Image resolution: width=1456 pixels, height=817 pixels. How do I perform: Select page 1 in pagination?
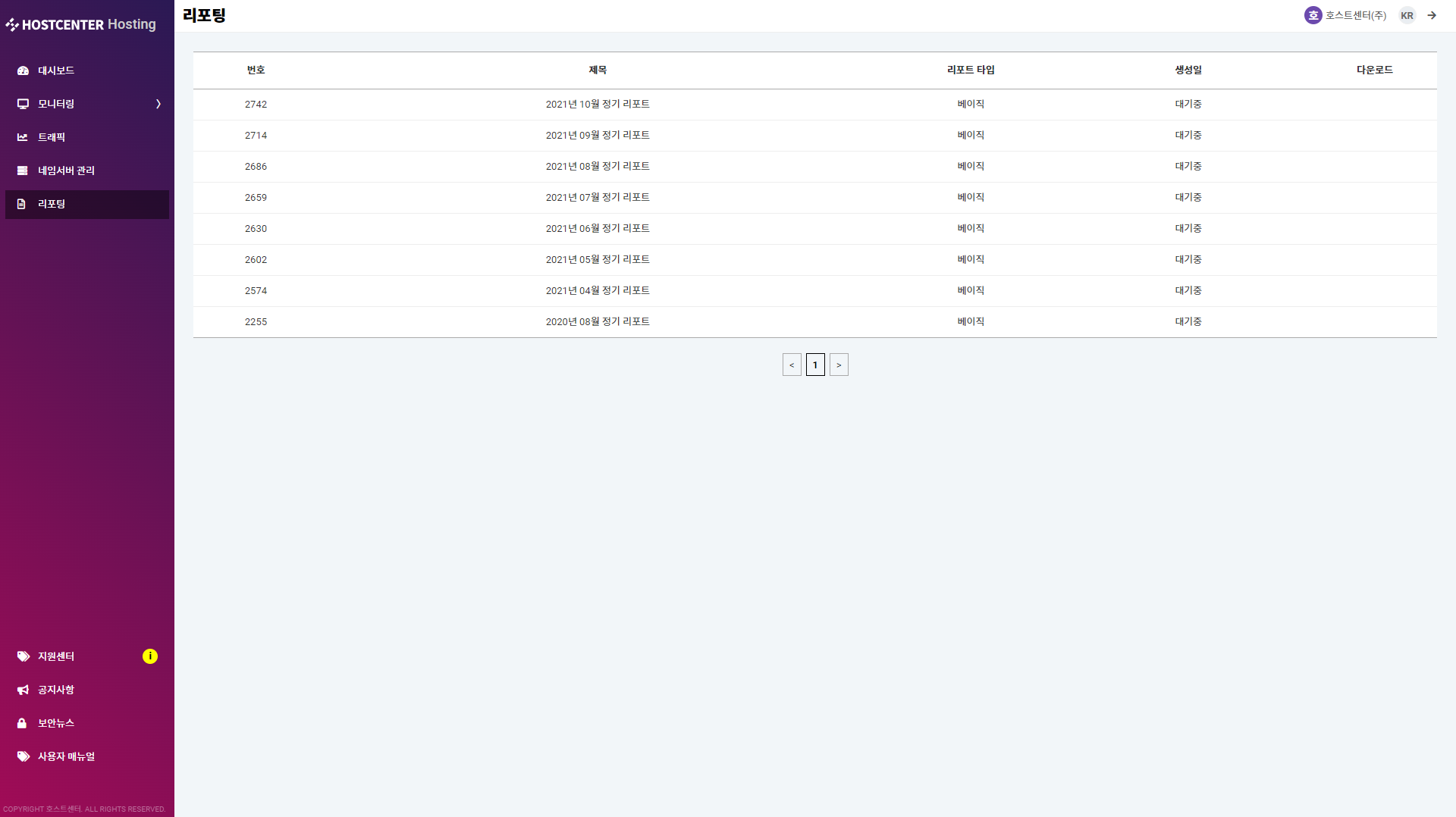815,365
